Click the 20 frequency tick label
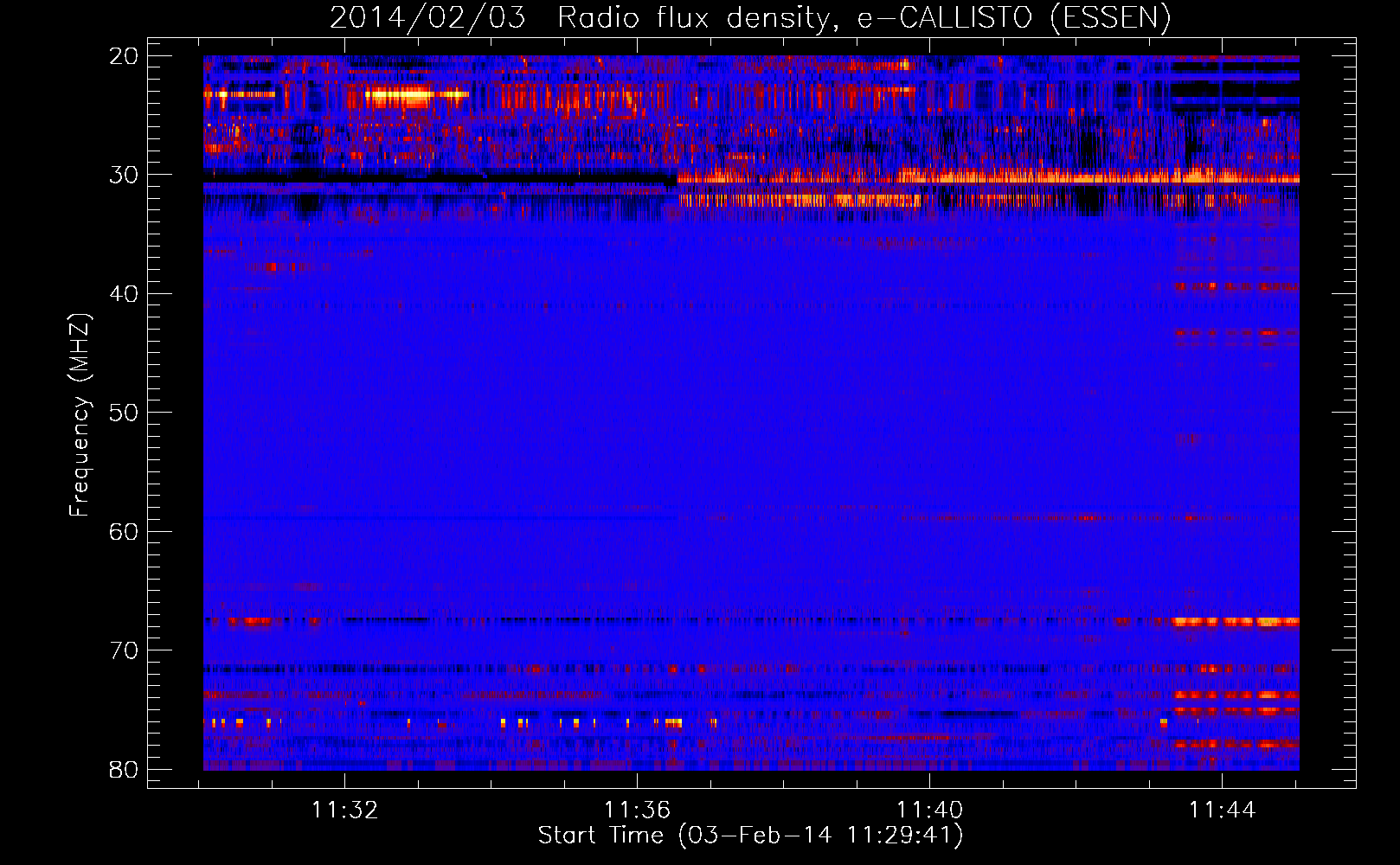The width and height of the screenshot is (1400, 865). [124, 56]
